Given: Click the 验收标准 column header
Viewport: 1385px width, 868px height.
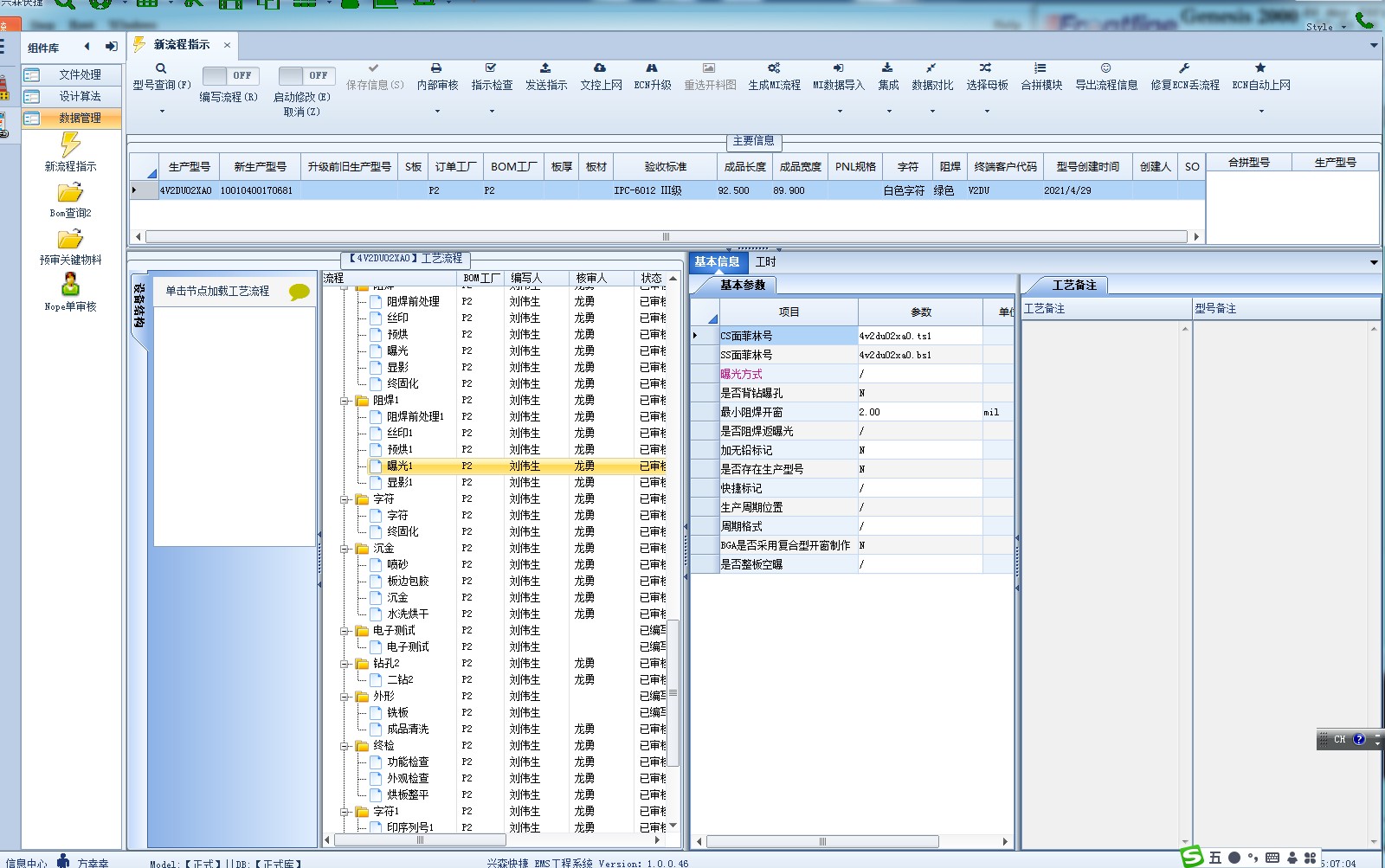Looking at the screenshot, I should (666, 167).
